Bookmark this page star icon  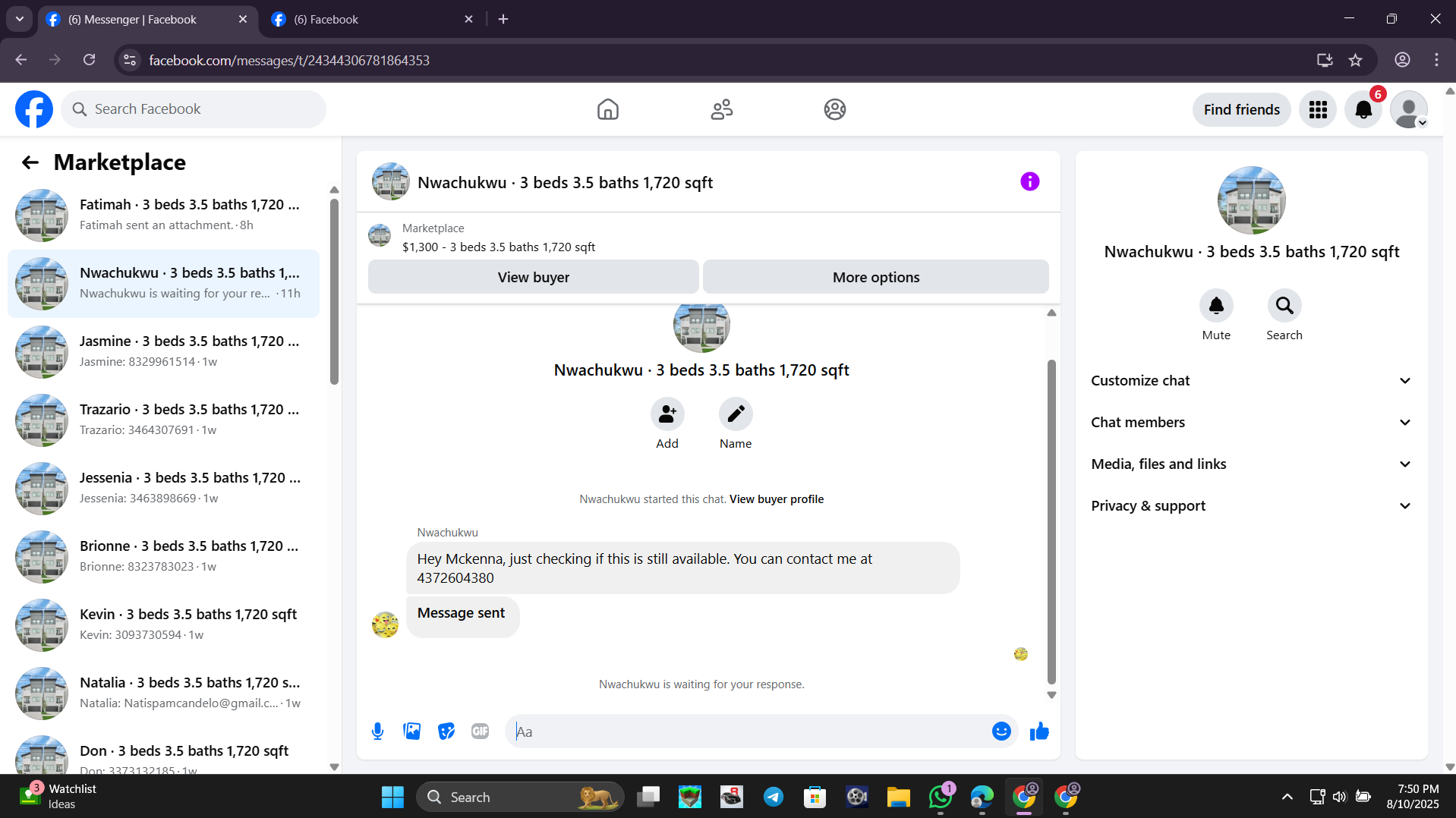1356,60
